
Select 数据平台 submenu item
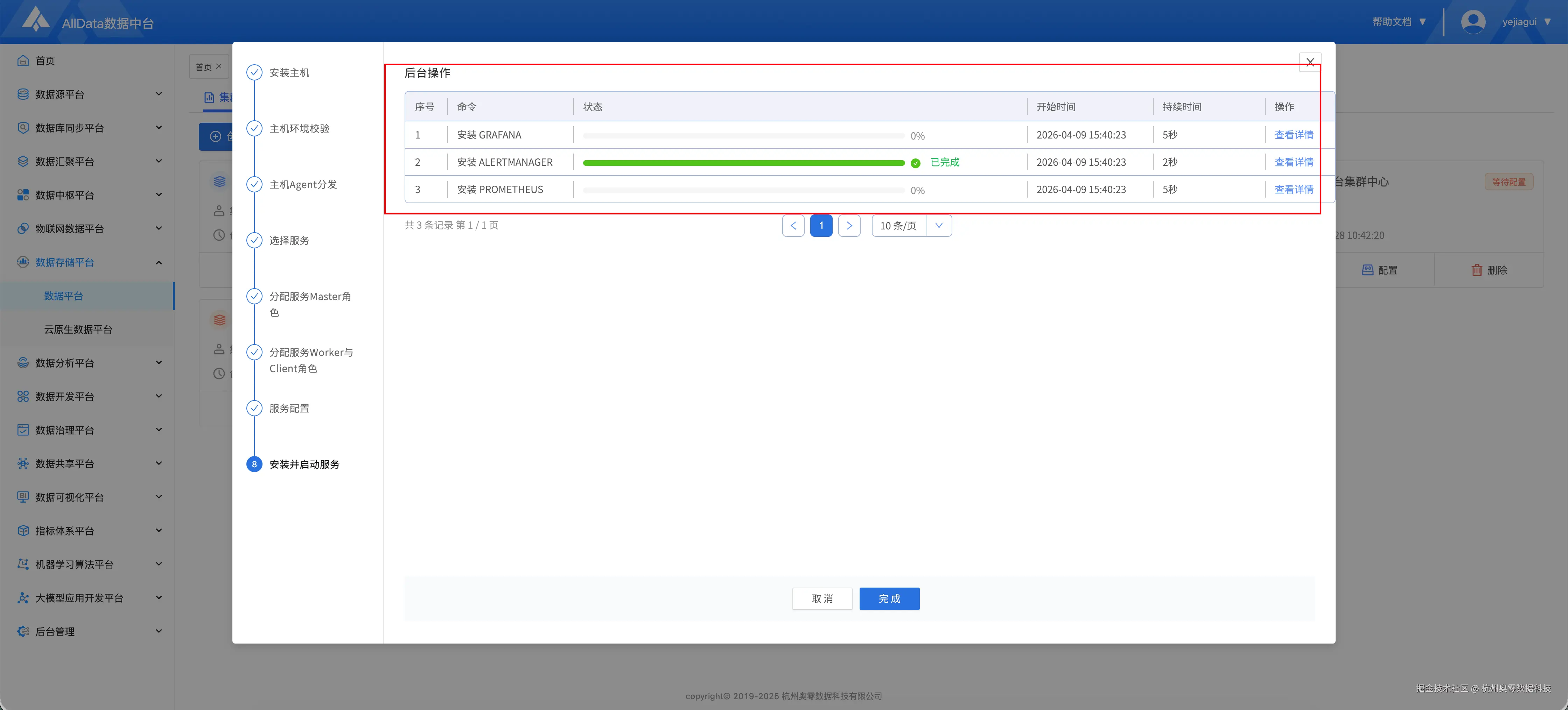point(63,296)
